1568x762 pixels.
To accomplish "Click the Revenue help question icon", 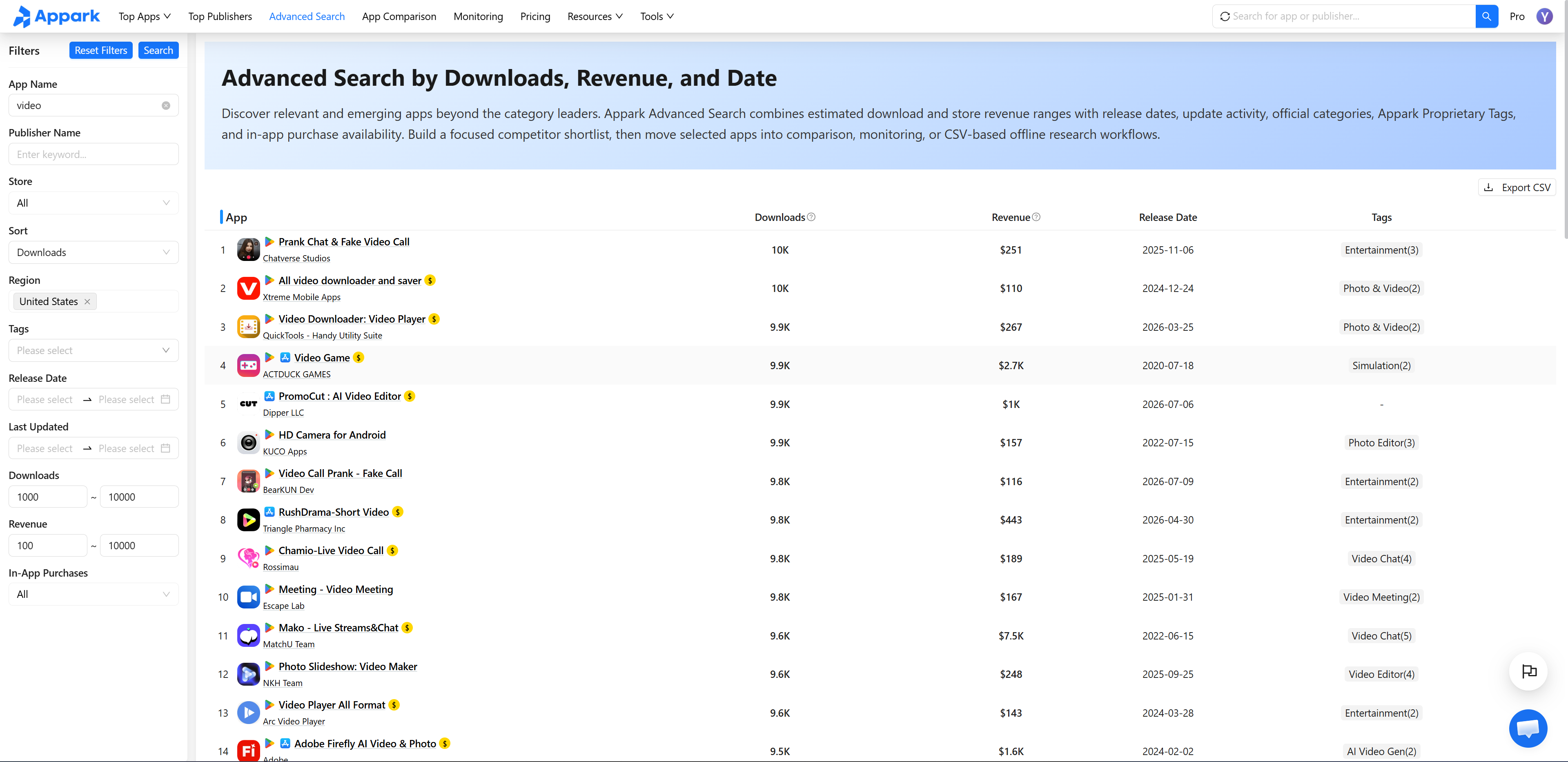I will tap(1036, 217).
